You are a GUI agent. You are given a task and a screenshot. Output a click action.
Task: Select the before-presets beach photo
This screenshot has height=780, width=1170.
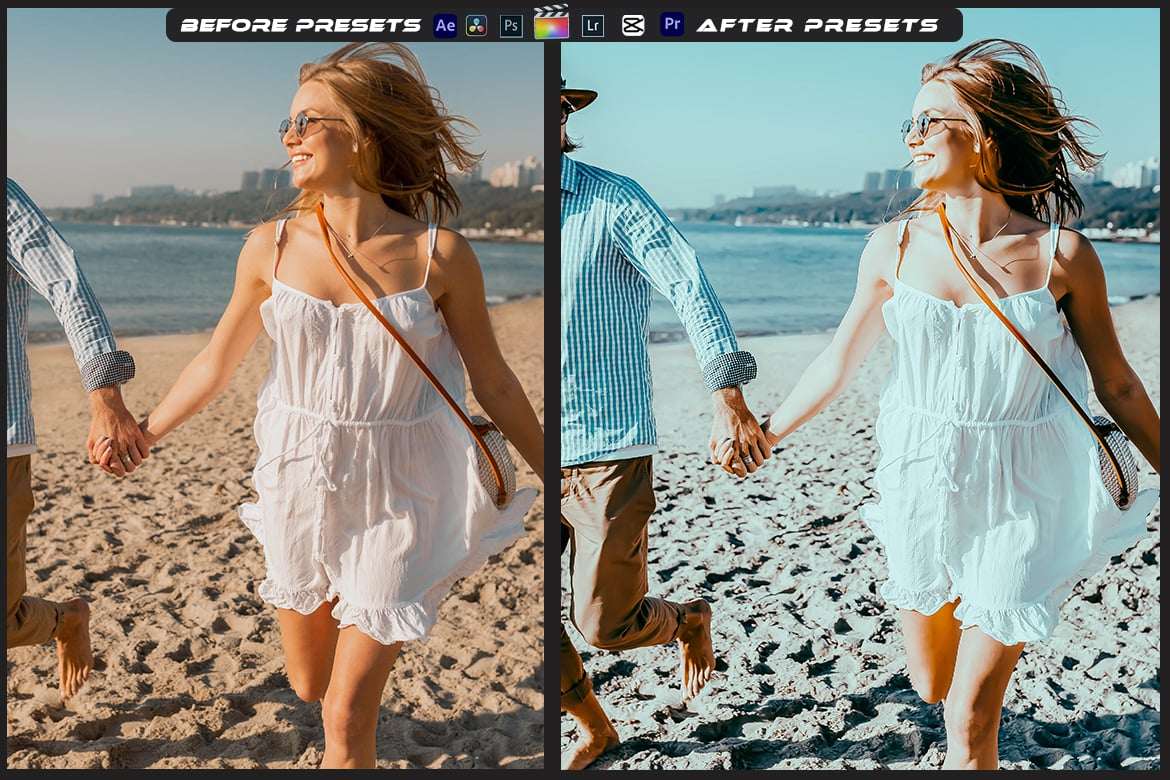click(275, 388)
